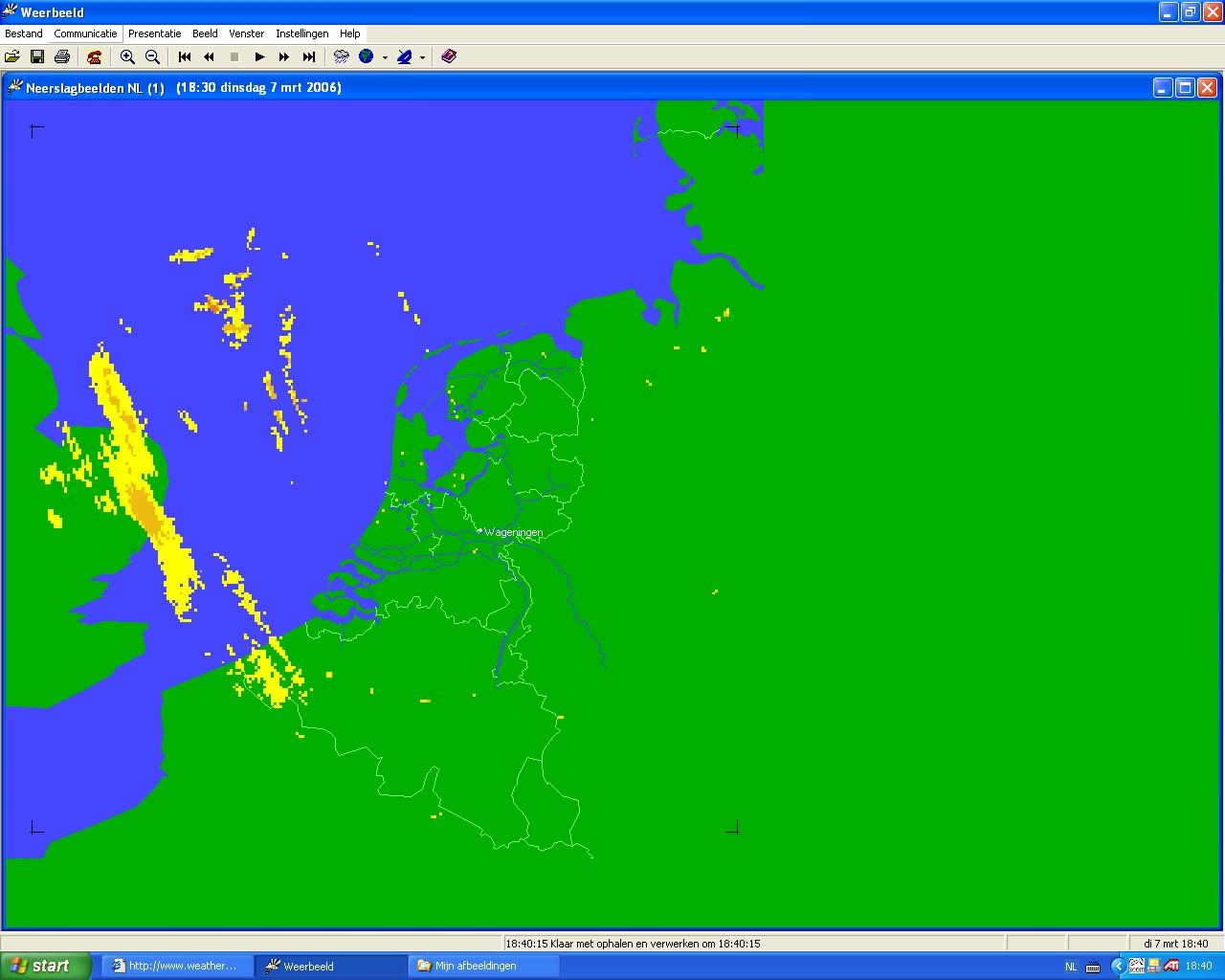Jump to first frame of animation

(185, 57)
